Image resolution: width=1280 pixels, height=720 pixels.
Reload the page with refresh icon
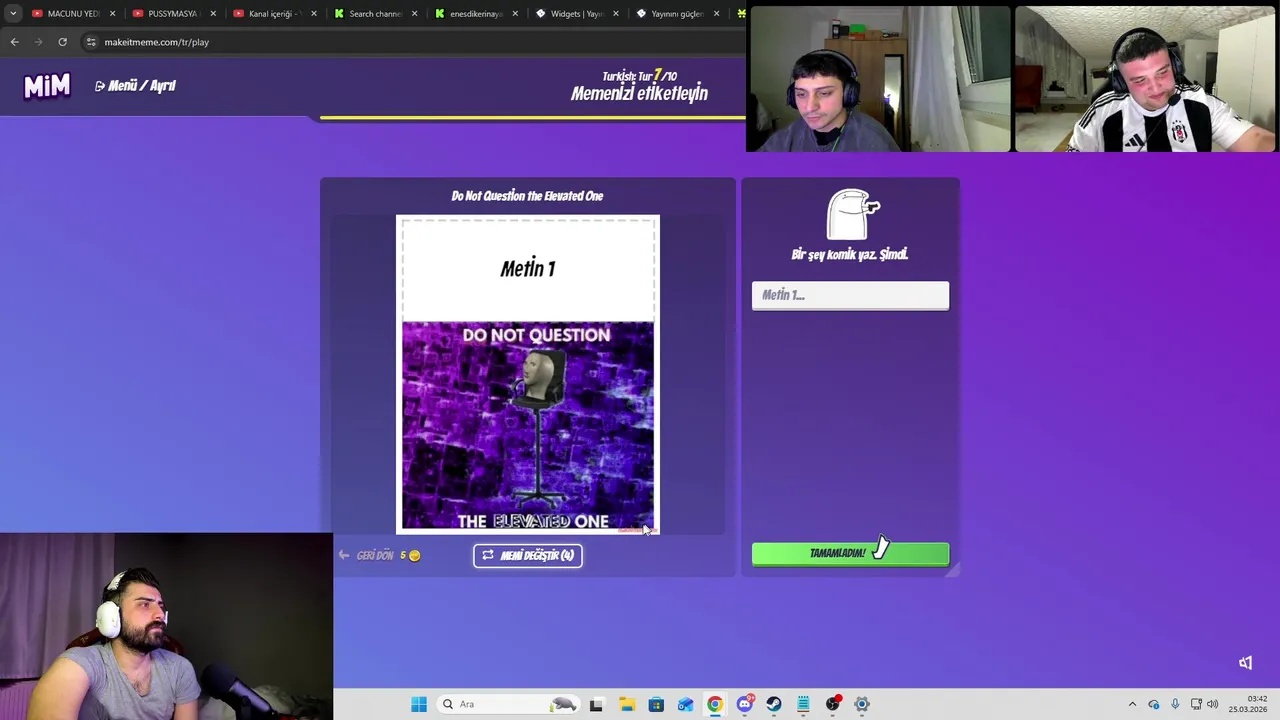point(62,42)
